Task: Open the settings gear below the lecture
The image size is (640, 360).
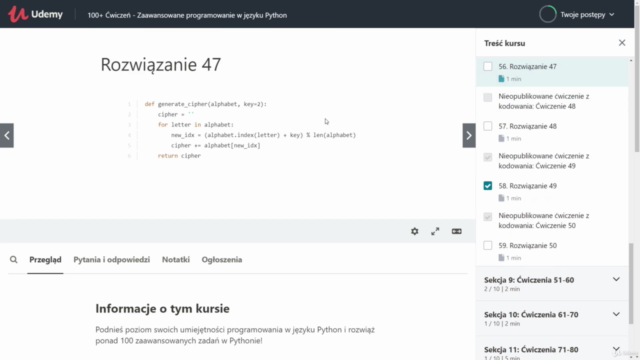Action: [x=415, y=231]
